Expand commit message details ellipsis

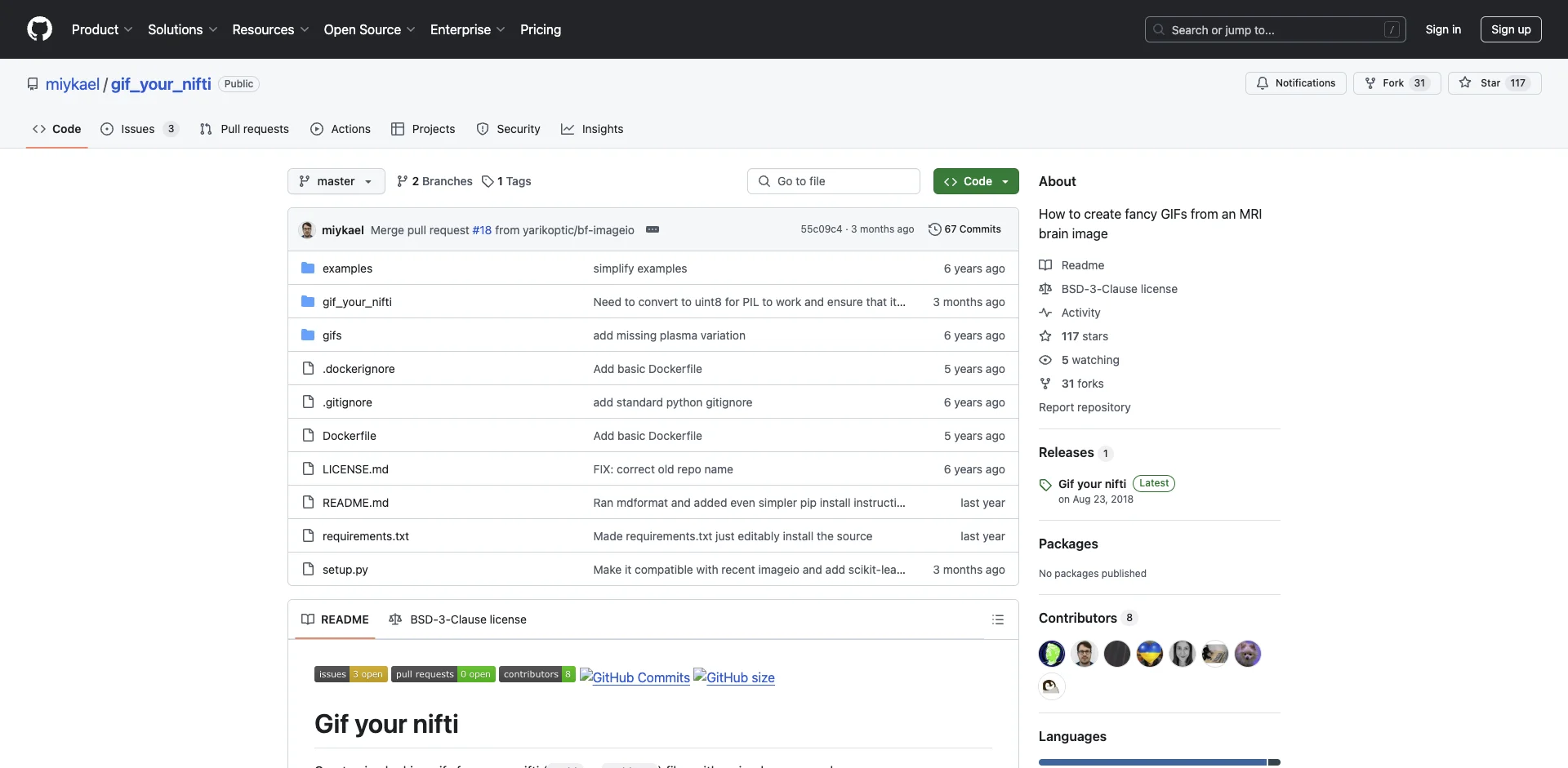click(x=653, y=230)
